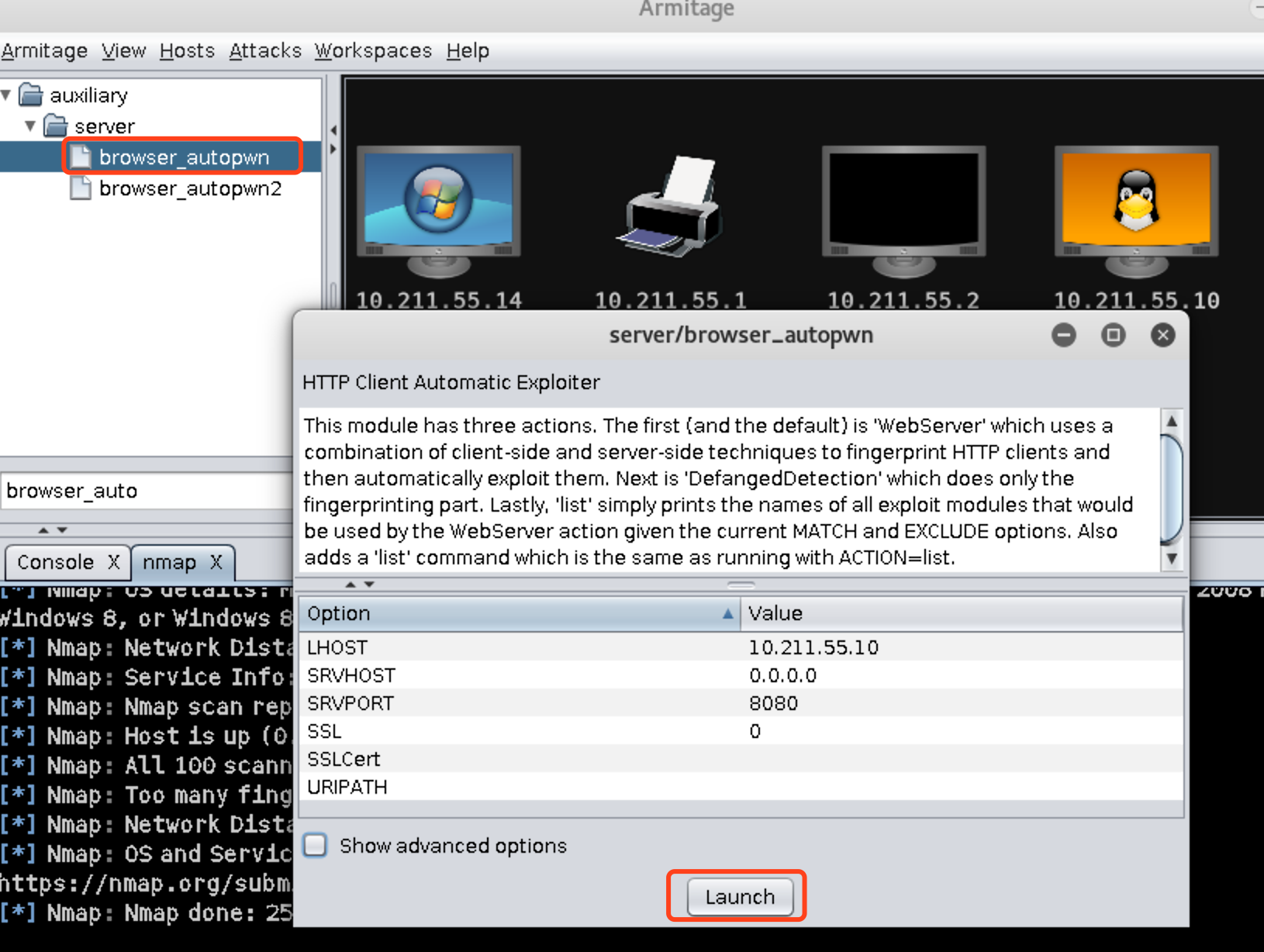Screen dimensions: 1264x952
Task: Click module panel splitter down arrow
Action: click(x=62, y=530)
